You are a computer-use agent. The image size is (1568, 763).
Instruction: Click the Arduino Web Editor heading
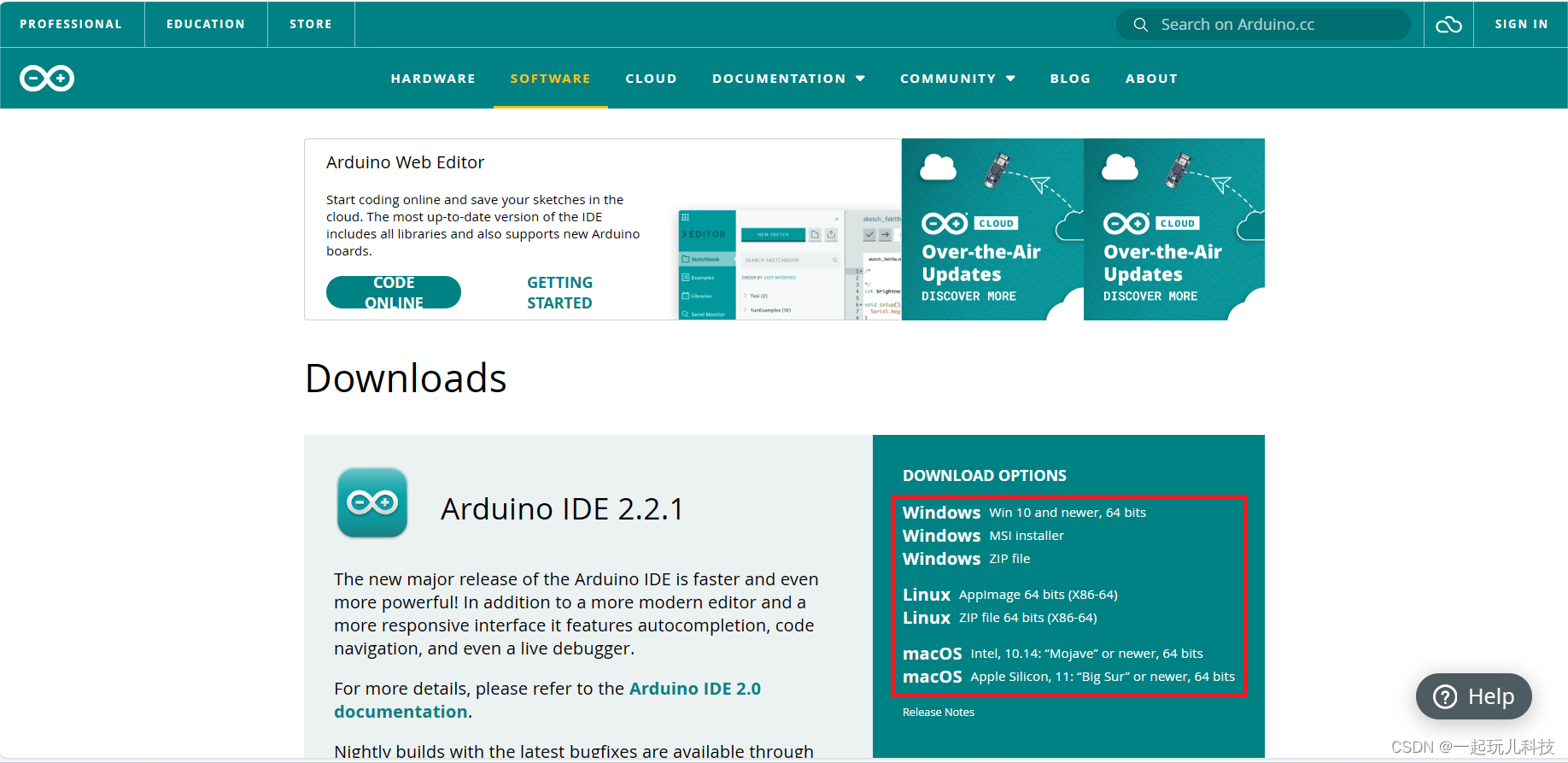(405, 162)
